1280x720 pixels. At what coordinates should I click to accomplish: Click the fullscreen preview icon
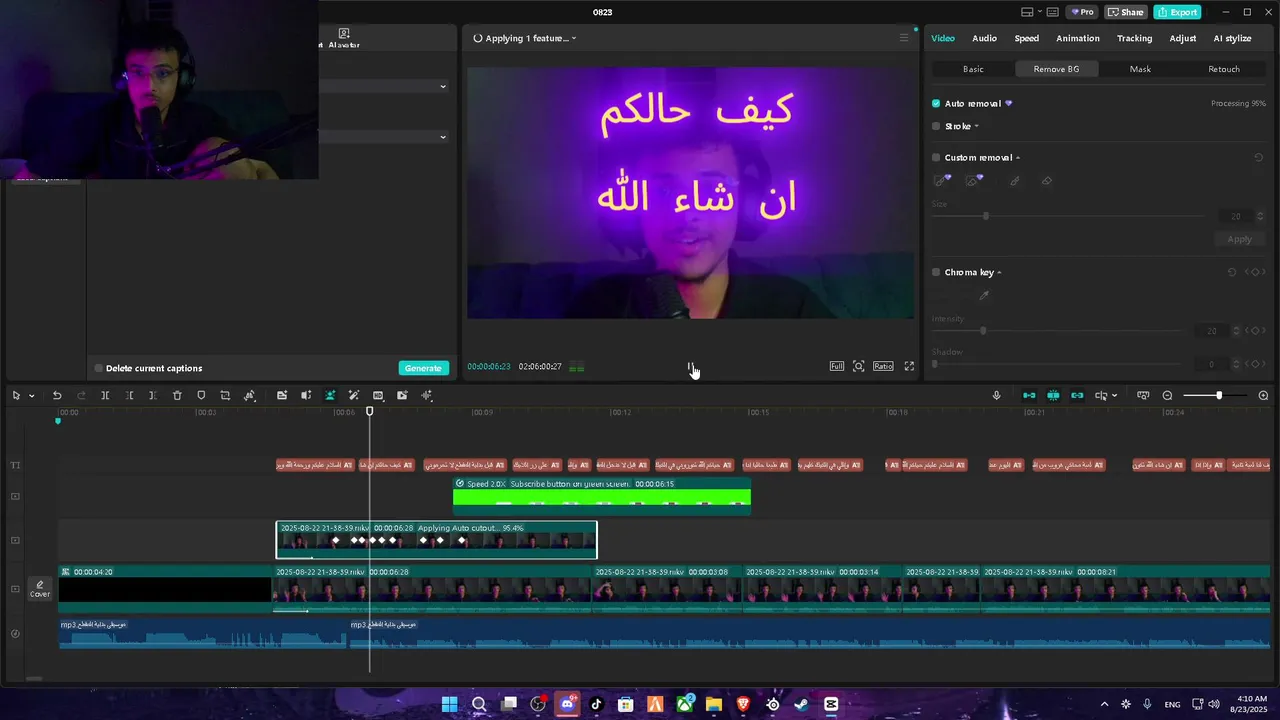click(909, 367)
